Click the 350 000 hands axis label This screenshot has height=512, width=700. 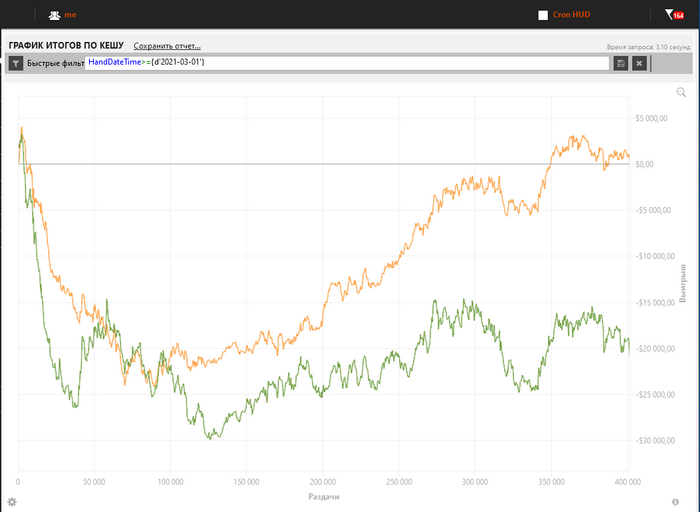(551, 482)
